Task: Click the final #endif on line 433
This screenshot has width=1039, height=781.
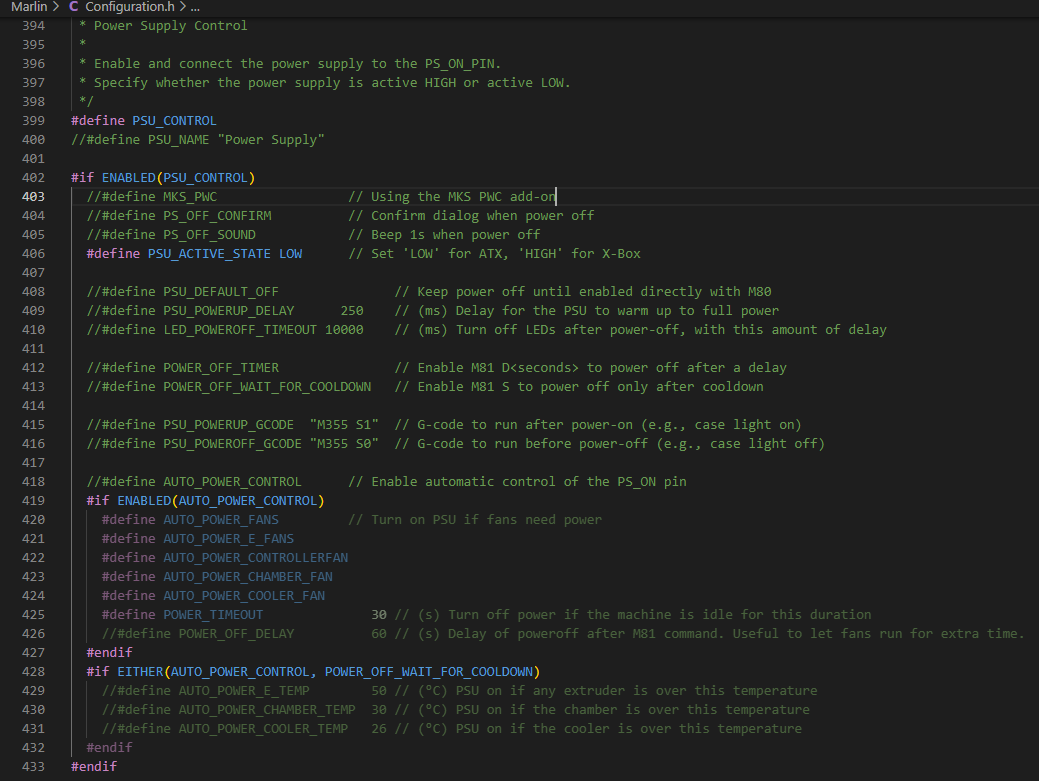Action: (94, 767)
